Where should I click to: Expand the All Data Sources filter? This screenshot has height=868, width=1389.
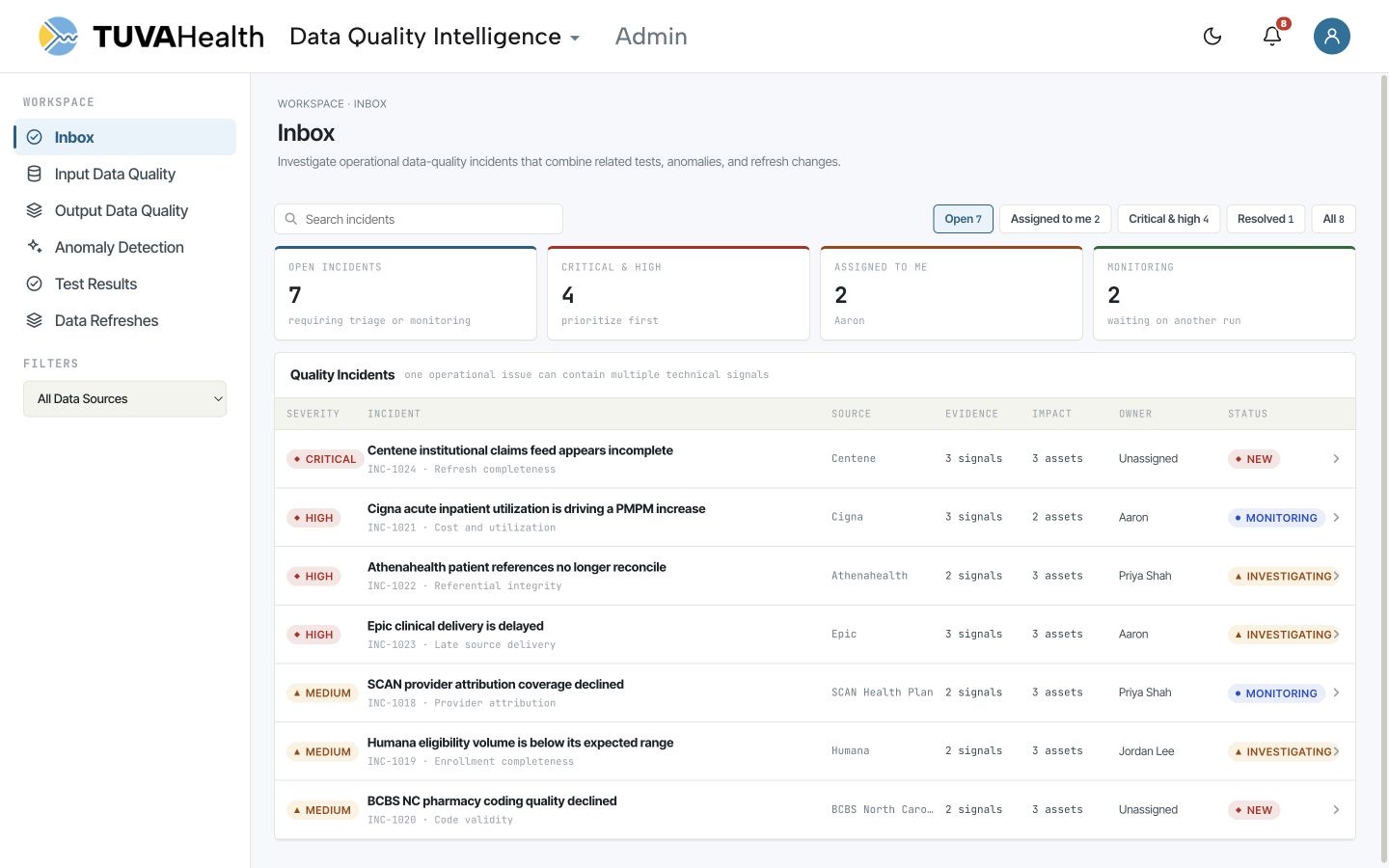pos(124,398)
